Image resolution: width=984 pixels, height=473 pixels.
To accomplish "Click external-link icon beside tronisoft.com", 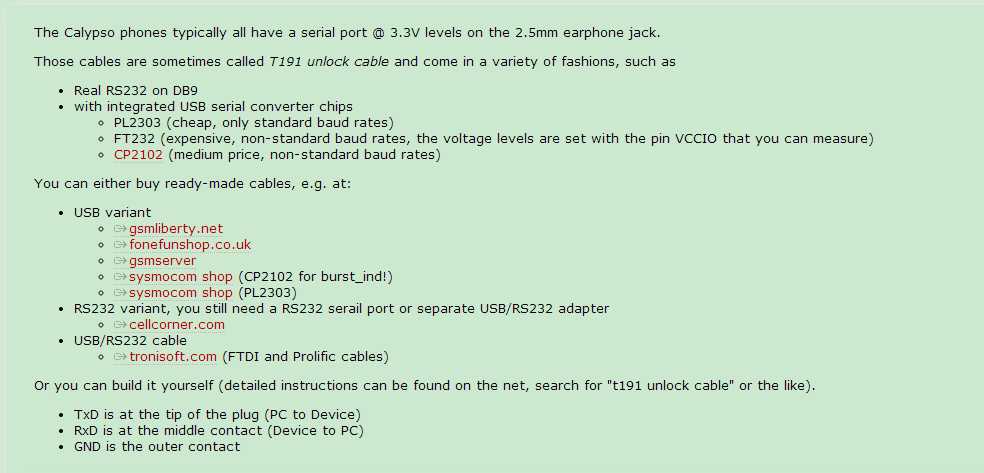I will coord(120,357).
